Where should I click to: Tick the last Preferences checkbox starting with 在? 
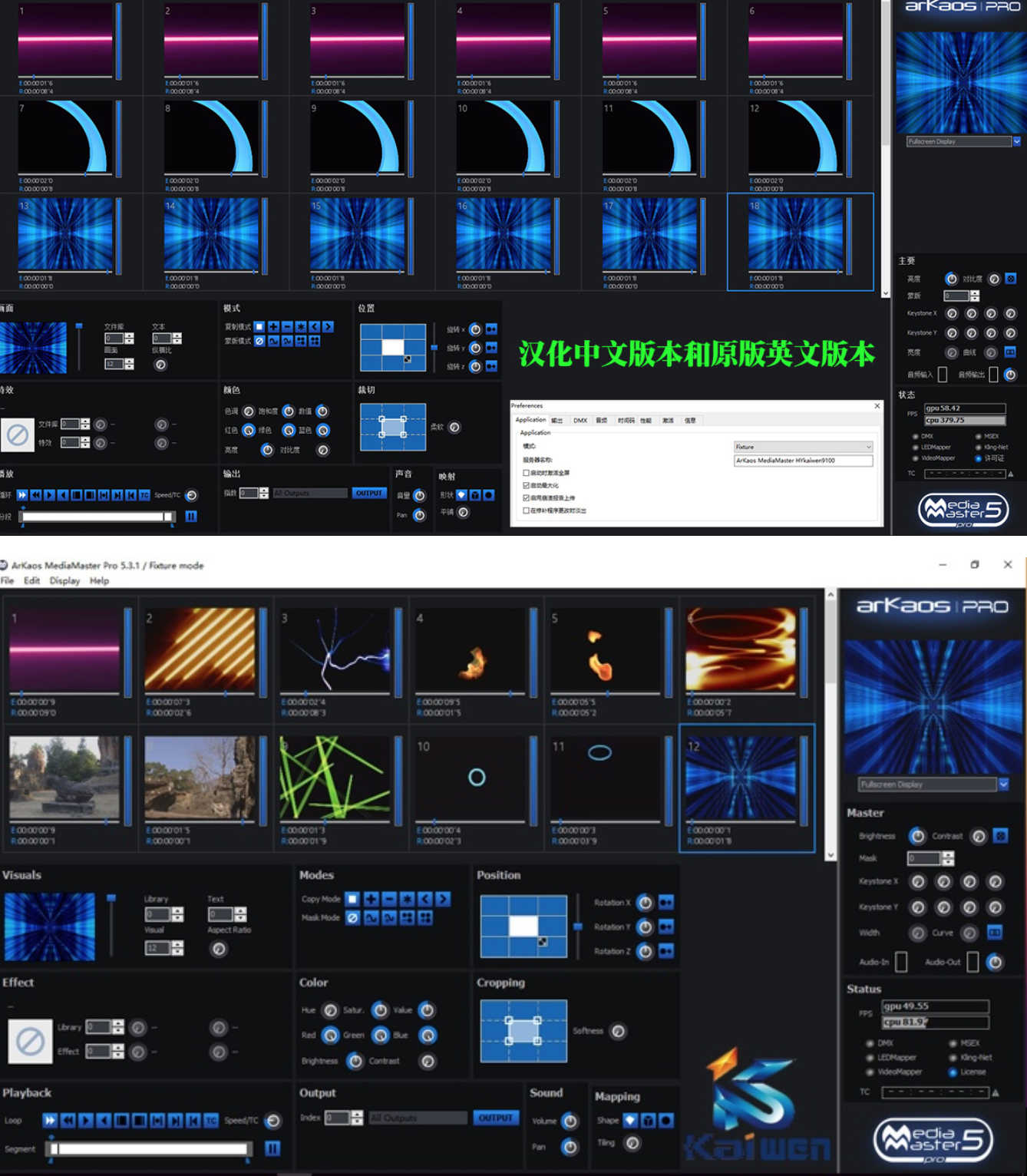pos(526,510)
